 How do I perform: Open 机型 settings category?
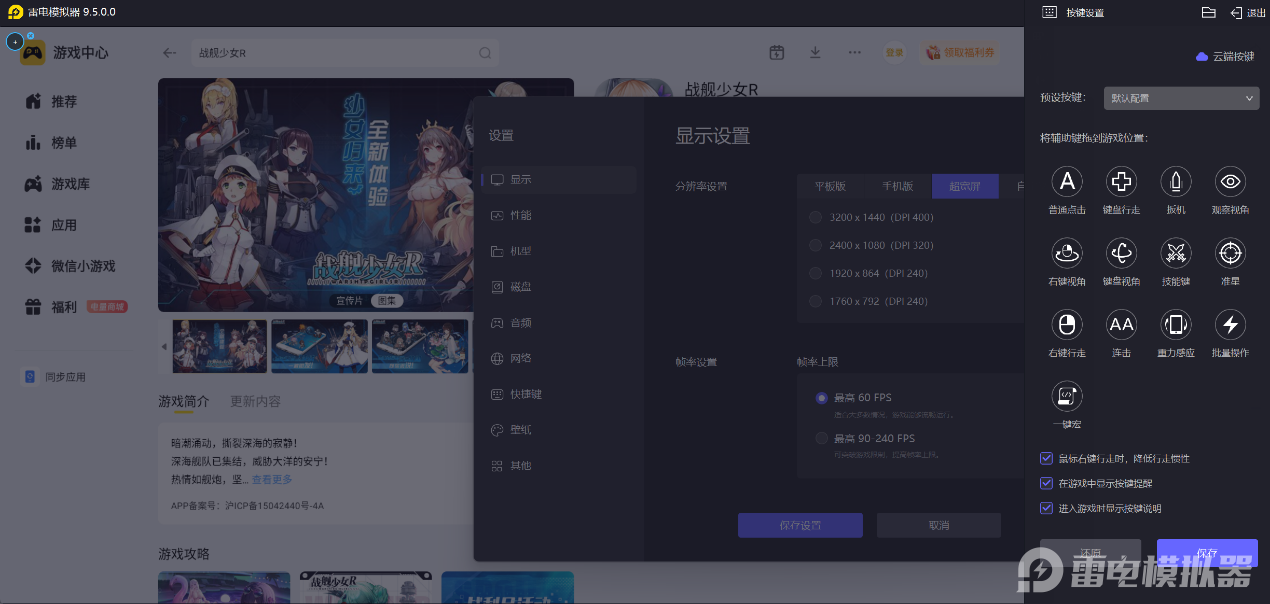(558, 251)
